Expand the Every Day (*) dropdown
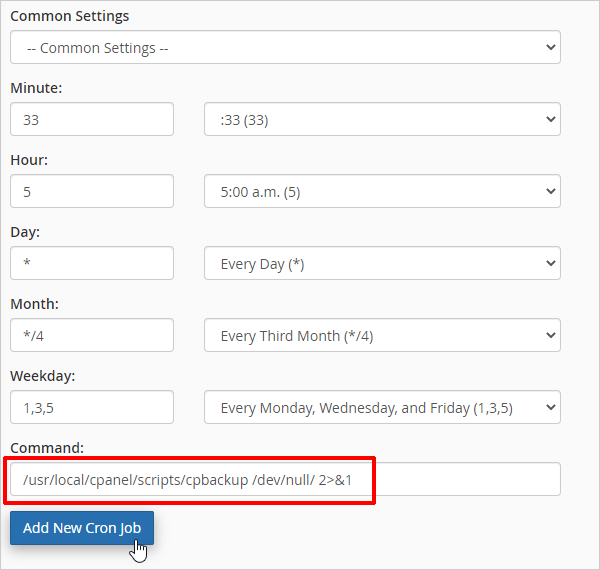600x570 pixels. (x=382, y=263)
